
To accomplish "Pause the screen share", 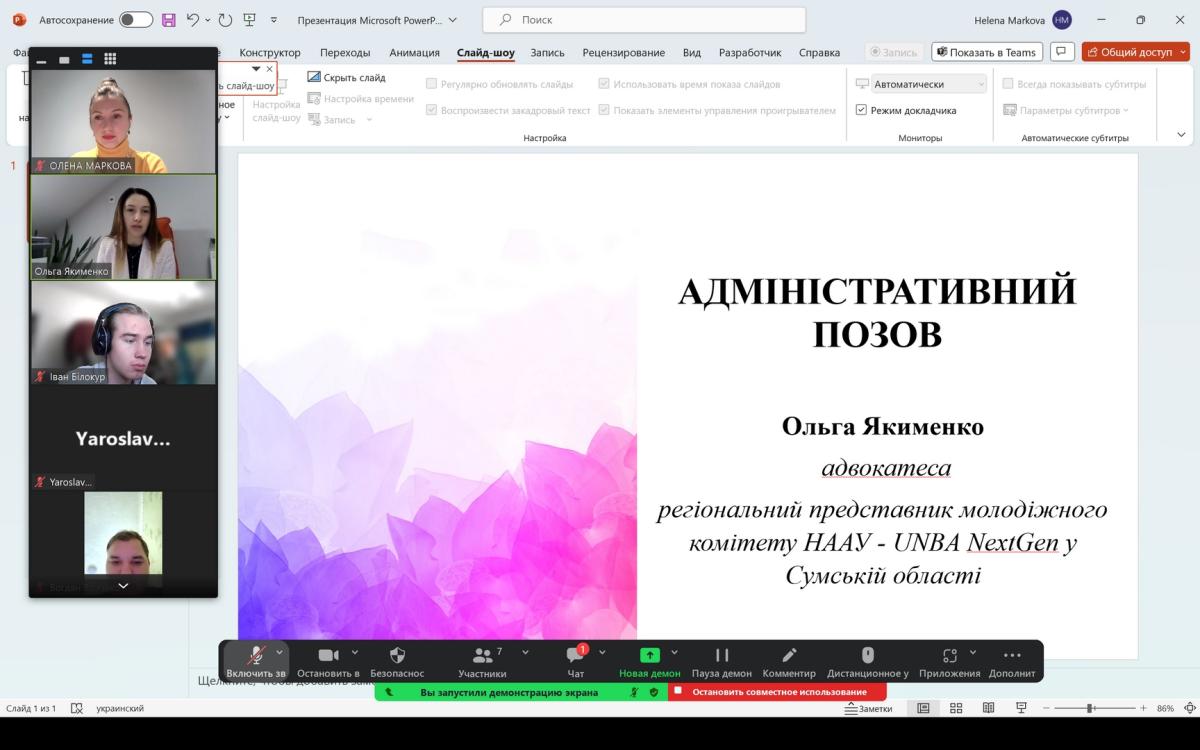I will 722,658.
